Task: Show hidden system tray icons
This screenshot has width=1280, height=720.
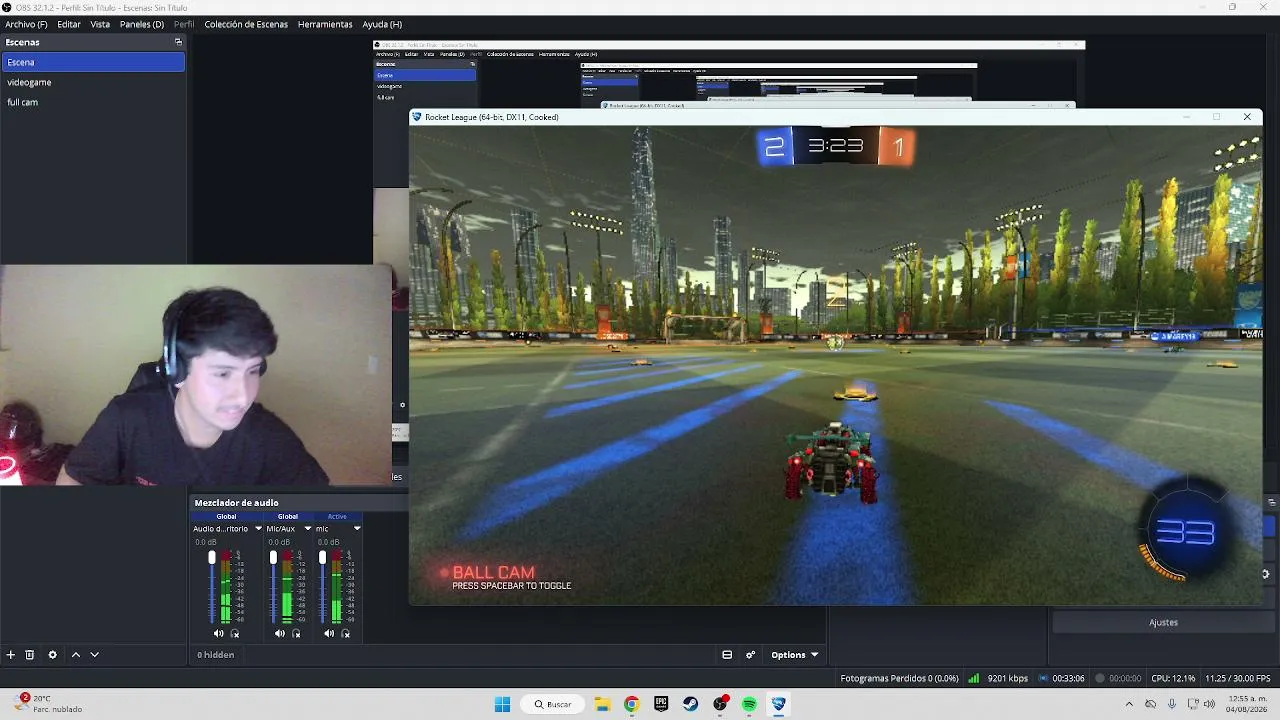Action: [x=1129, y=704]
